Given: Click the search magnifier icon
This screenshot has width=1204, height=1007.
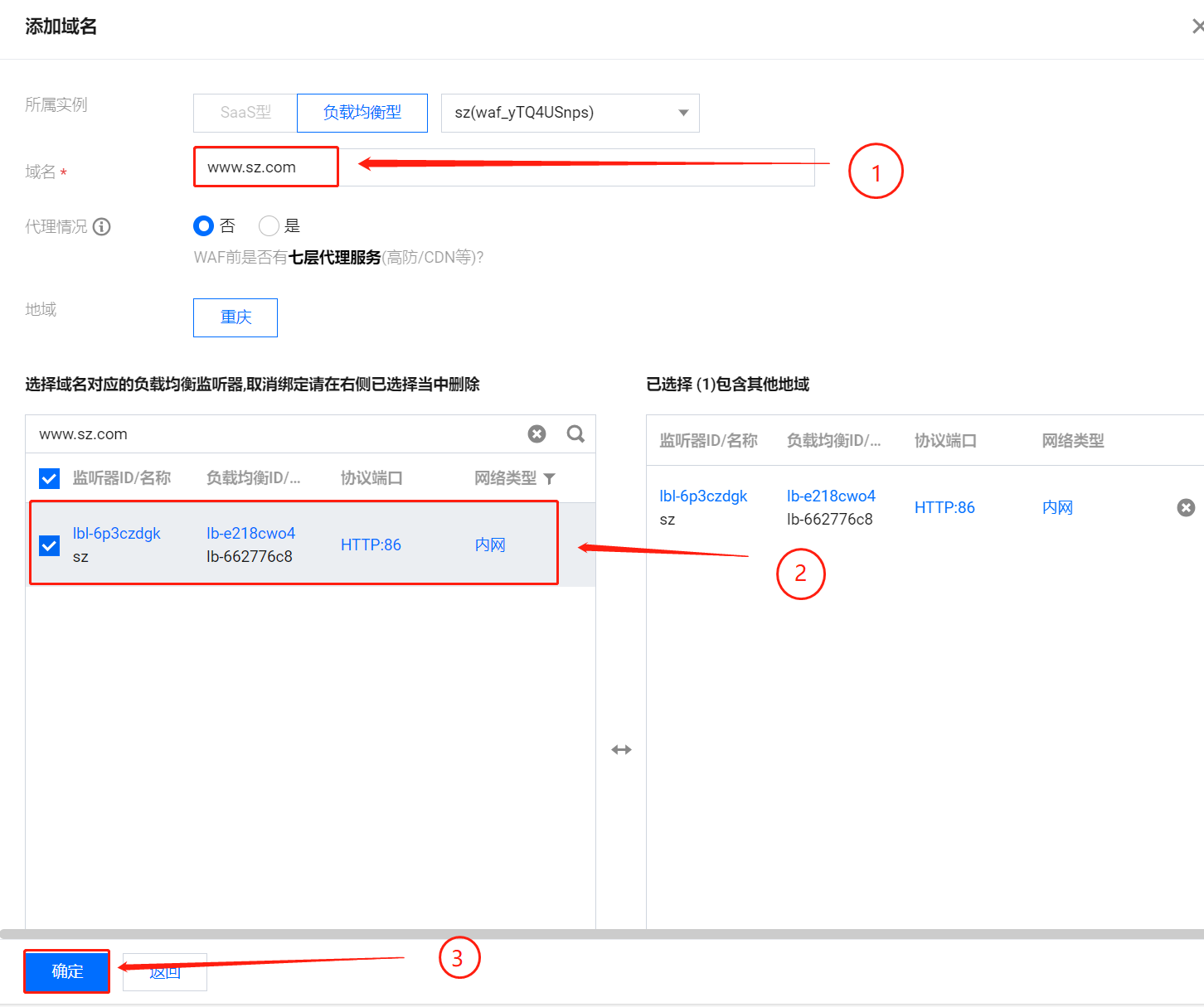Looking at the screenshot, I should (x=575, y=434).
